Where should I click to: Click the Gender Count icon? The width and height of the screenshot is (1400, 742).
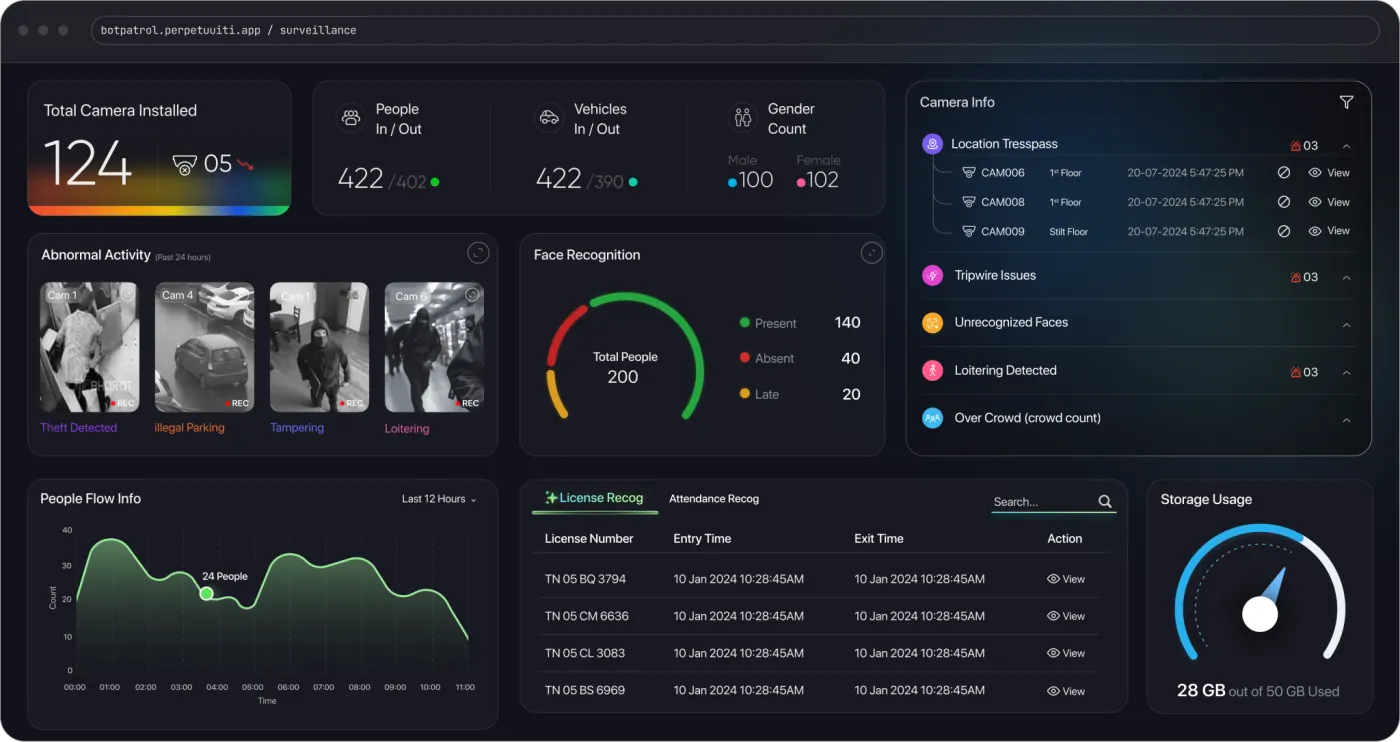click(x=743, y=118)
